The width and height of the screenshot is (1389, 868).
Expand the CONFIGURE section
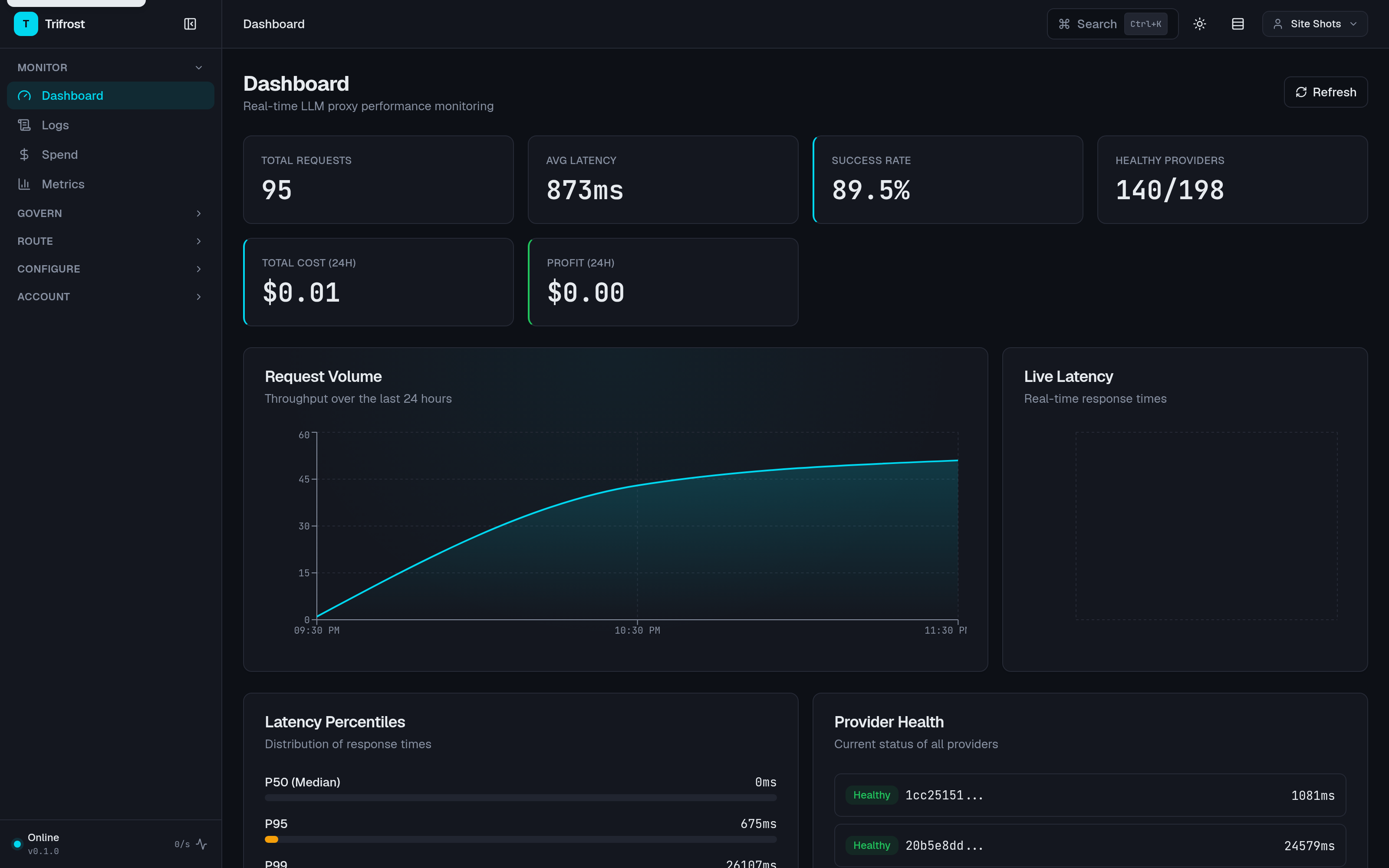(110, 269)
